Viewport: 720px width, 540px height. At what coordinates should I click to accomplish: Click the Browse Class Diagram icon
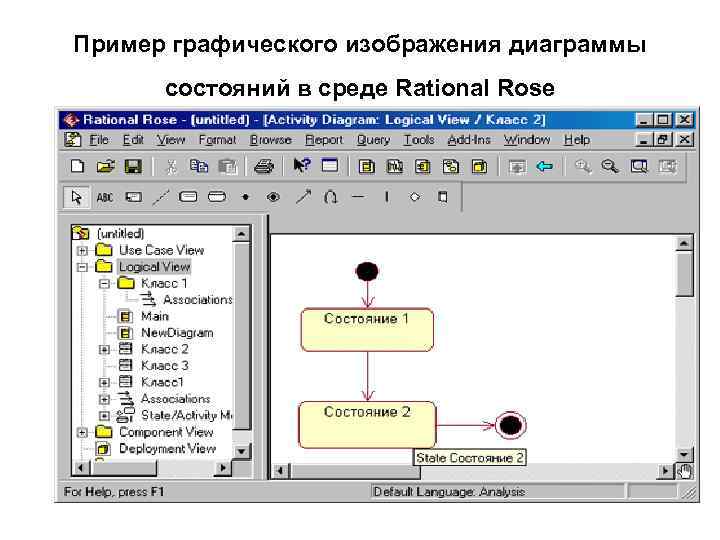point(366,166)
